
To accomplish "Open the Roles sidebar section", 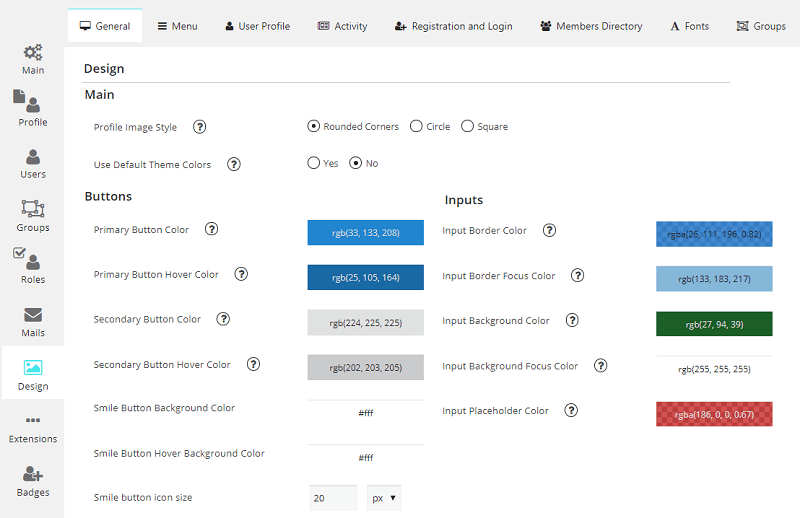I will point(33,268).
